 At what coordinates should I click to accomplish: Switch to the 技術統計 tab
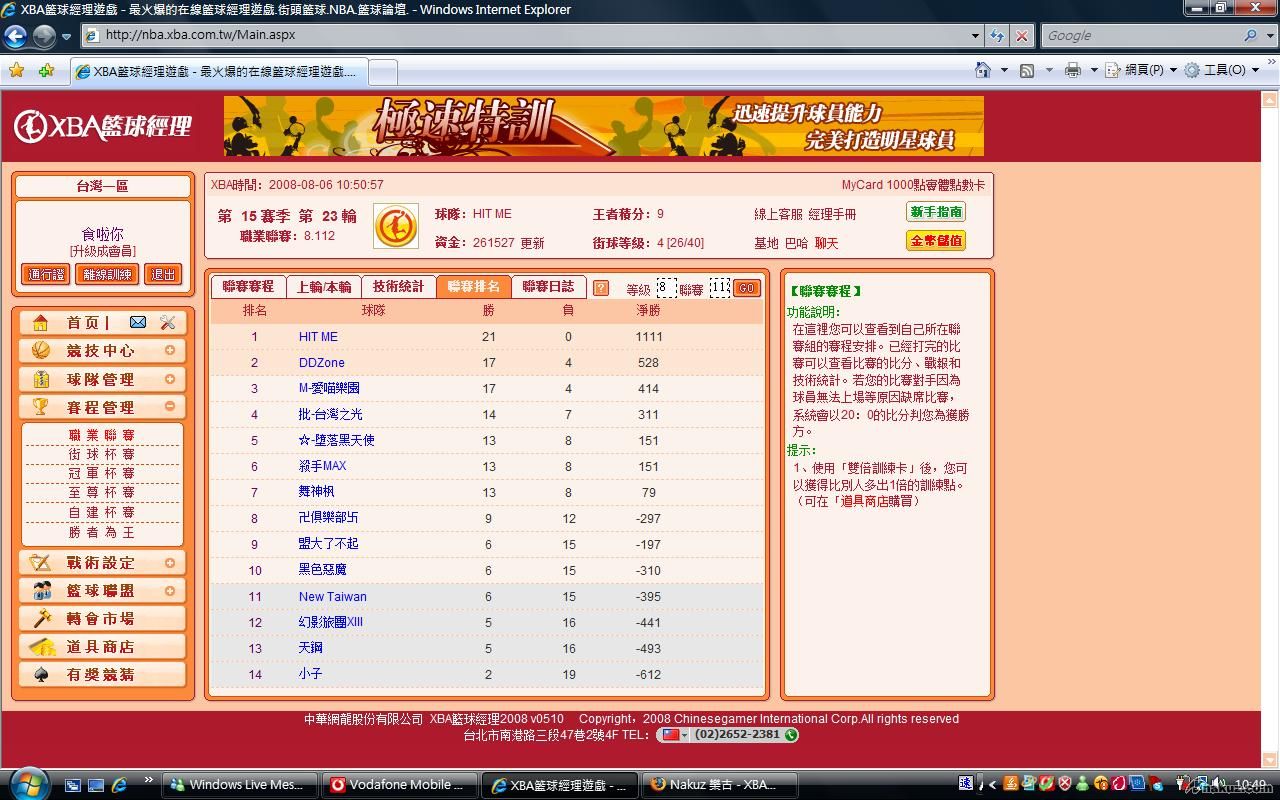pyautogui.click(x=398, y=287)
